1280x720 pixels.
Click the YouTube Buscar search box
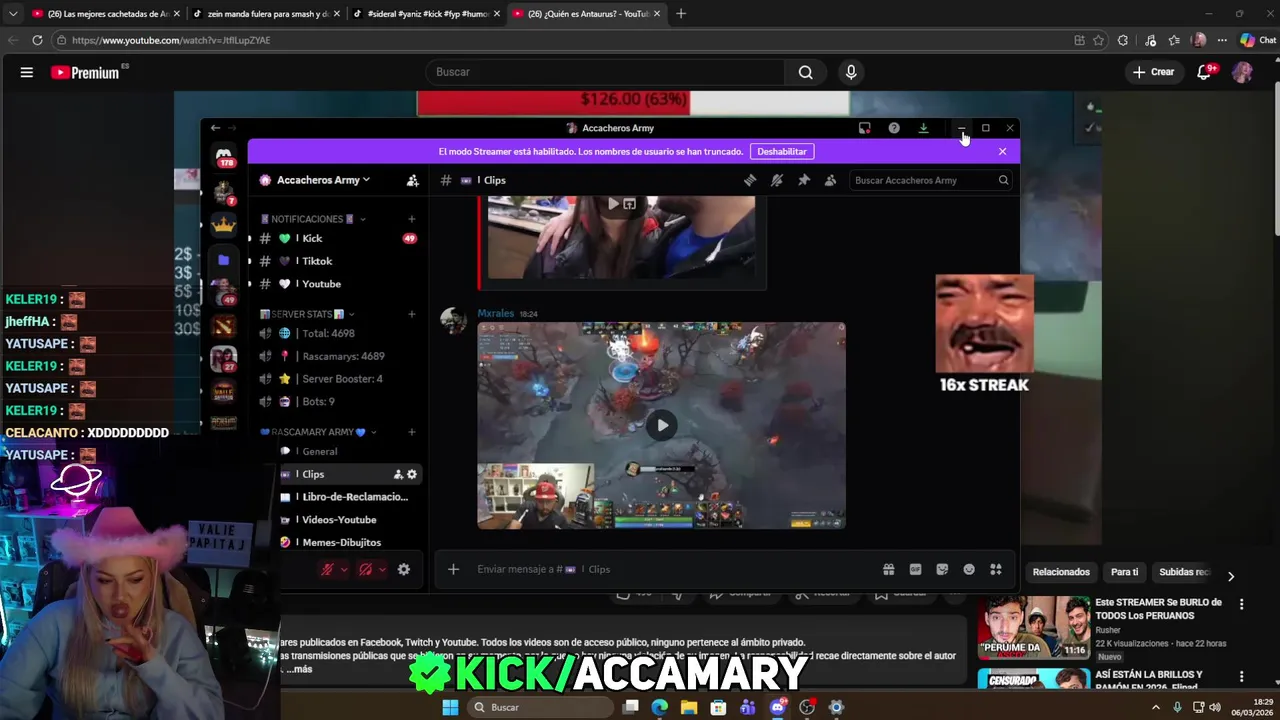[x=605, y=72]
